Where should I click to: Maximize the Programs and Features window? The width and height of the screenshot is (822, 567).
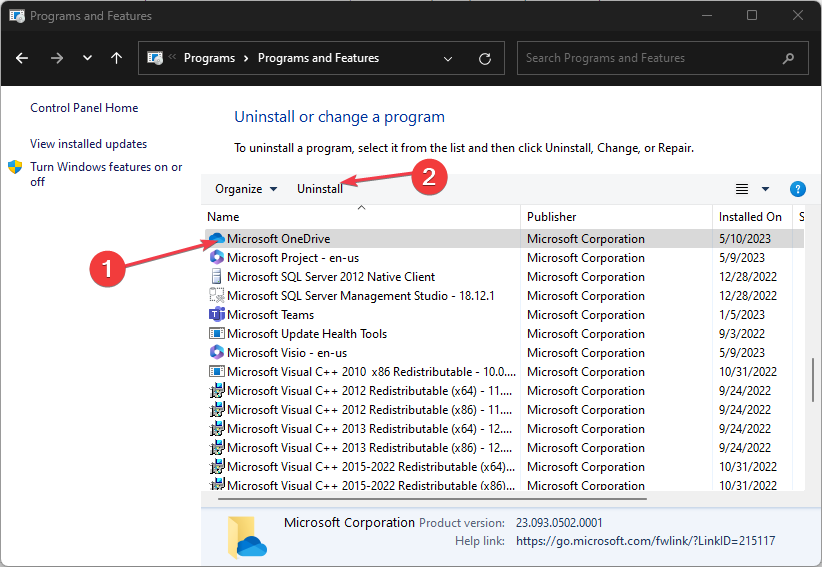[752, 15]
